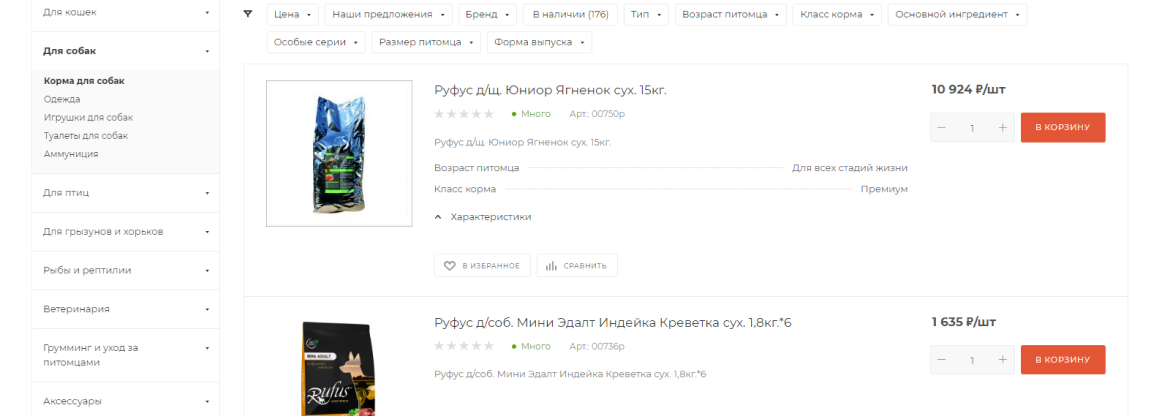Image resolution: width=1170 pixels, height=416 pixels.
Task: Open the Наши предложения filter dropdown
Action: coord(389,15)
